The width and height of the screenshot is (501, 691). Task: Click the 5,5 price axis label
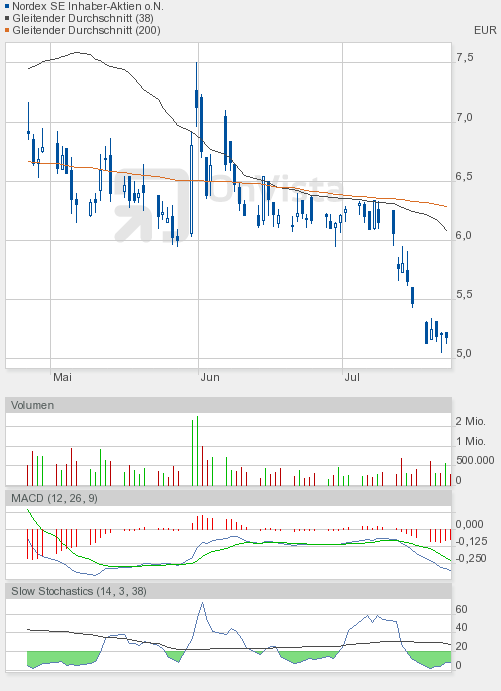click(464, 294)
